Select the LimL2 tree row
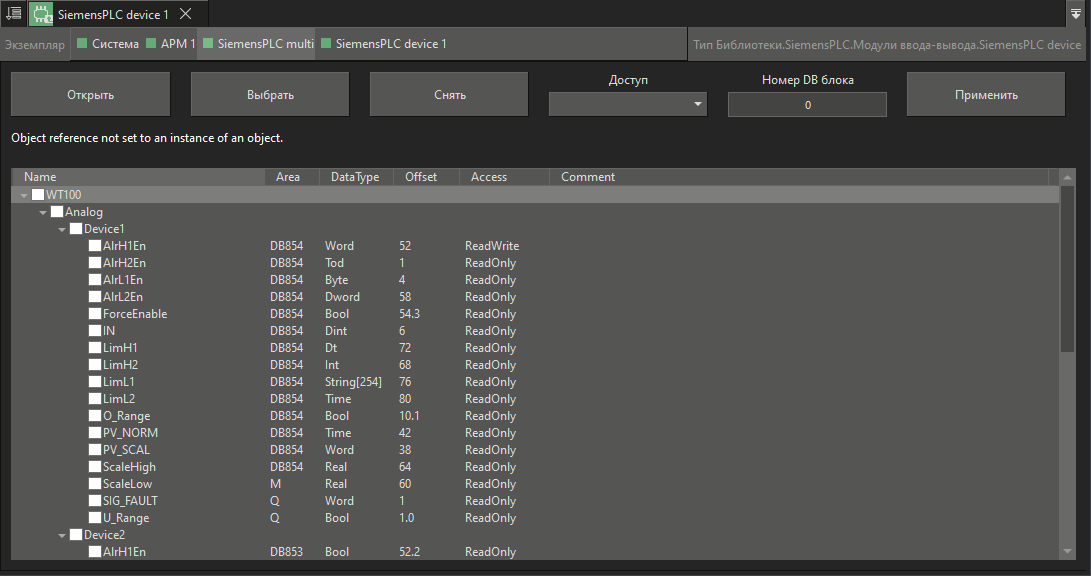This screenshot has height=576, width=1091. coord(536,399)
